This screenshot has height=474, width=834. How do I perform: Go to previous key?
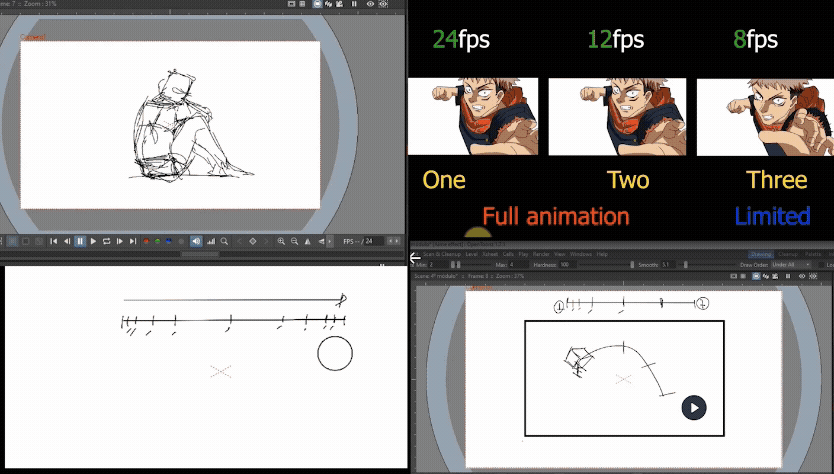(239, 241)
